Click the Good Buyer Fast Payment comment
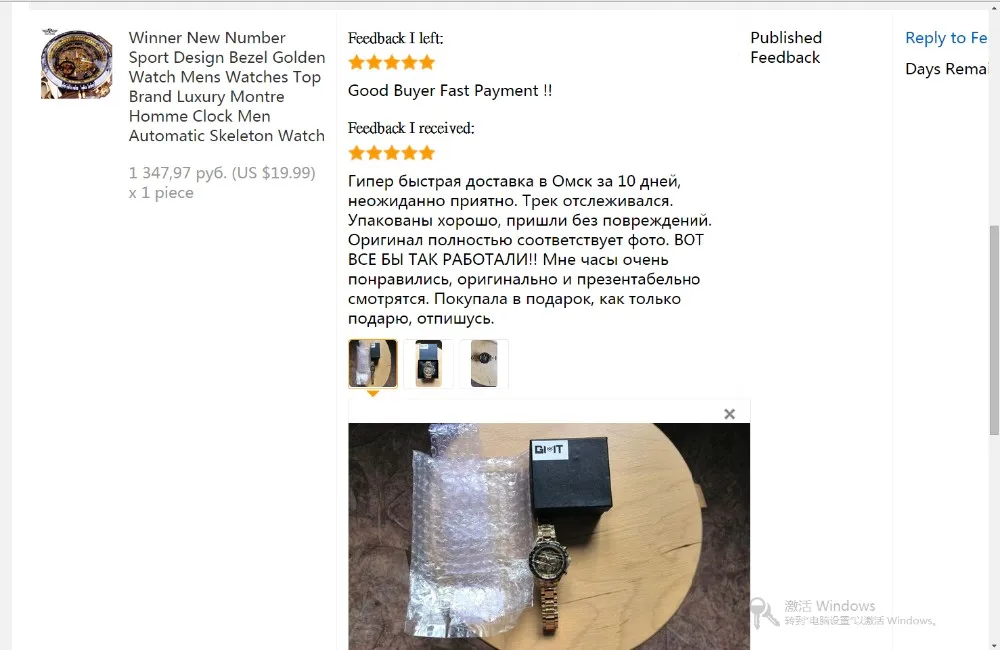This screenshot has height=650, width=1000. (450, 91)
